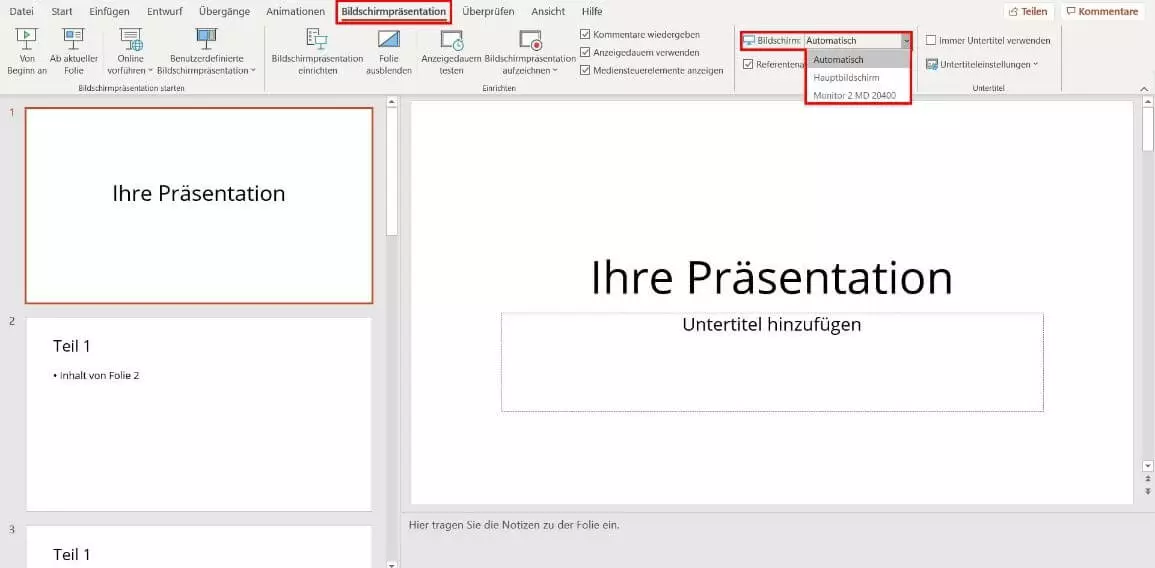This screenshot has width=1155, height=568.
Task: Select the Bildschirmpräsentation tab
Action: coord(393,12)
